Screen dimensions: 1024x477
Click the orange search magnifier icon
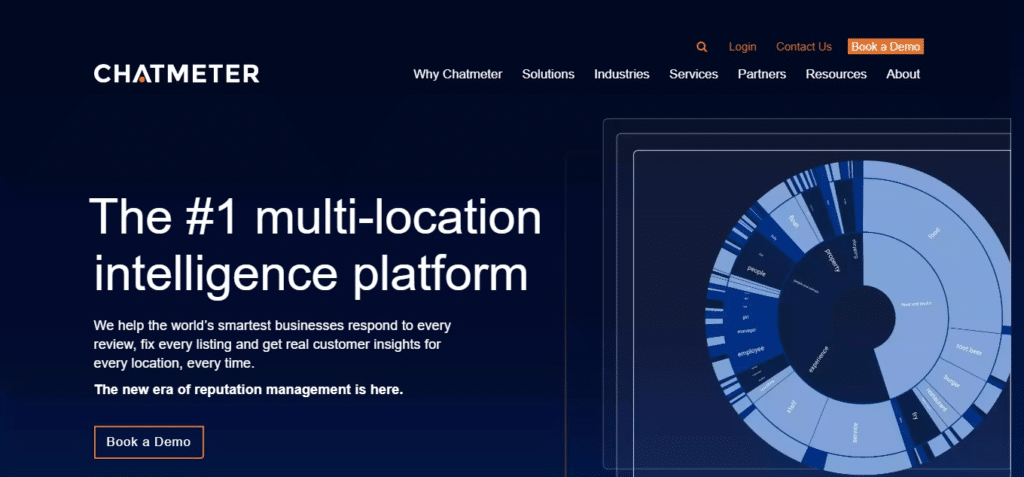(x=701, y=47)
